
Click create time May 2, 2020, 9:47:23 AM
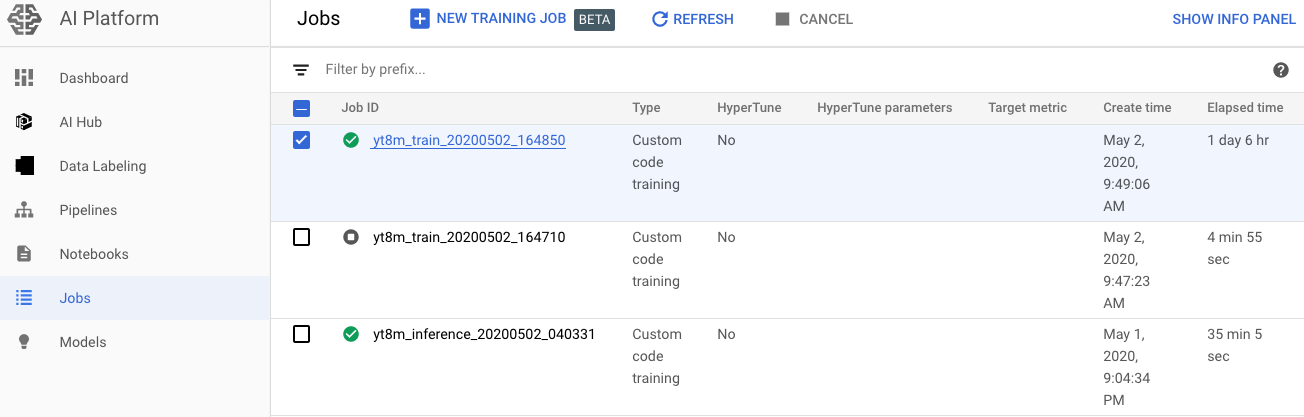coord(1129,270)
